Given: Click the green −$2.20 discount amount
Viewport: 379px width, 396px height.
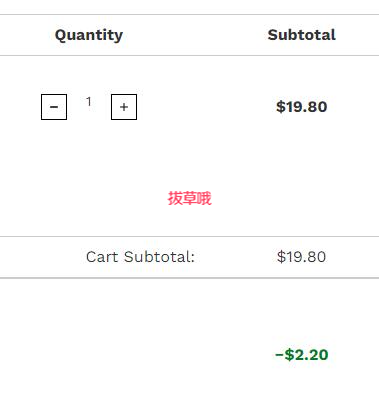Looking at the screenshot, I should 302,355.
